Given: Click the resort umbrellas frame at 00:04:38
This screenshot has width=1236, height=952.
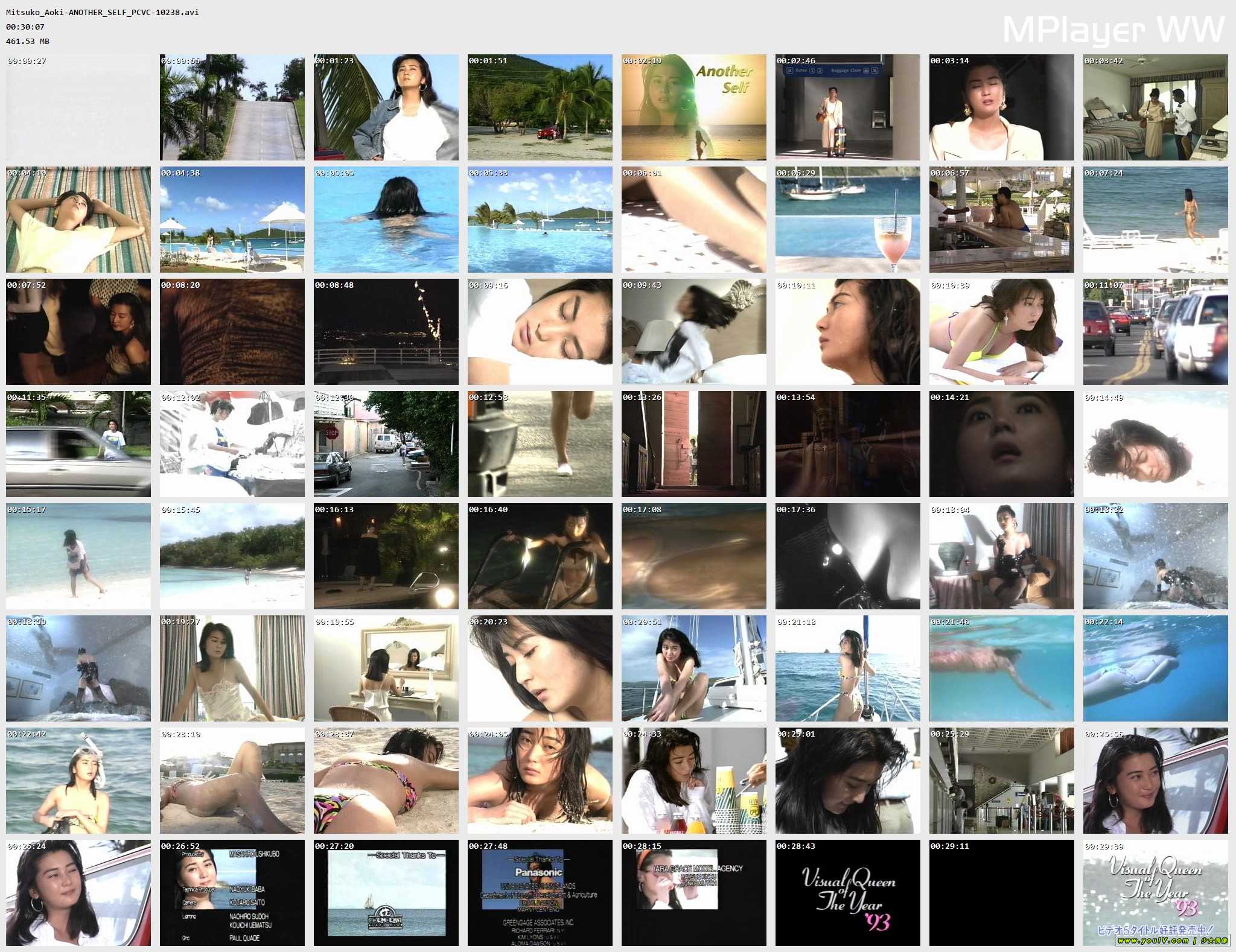Looking at the screenshot, I should tap(232, 220).
